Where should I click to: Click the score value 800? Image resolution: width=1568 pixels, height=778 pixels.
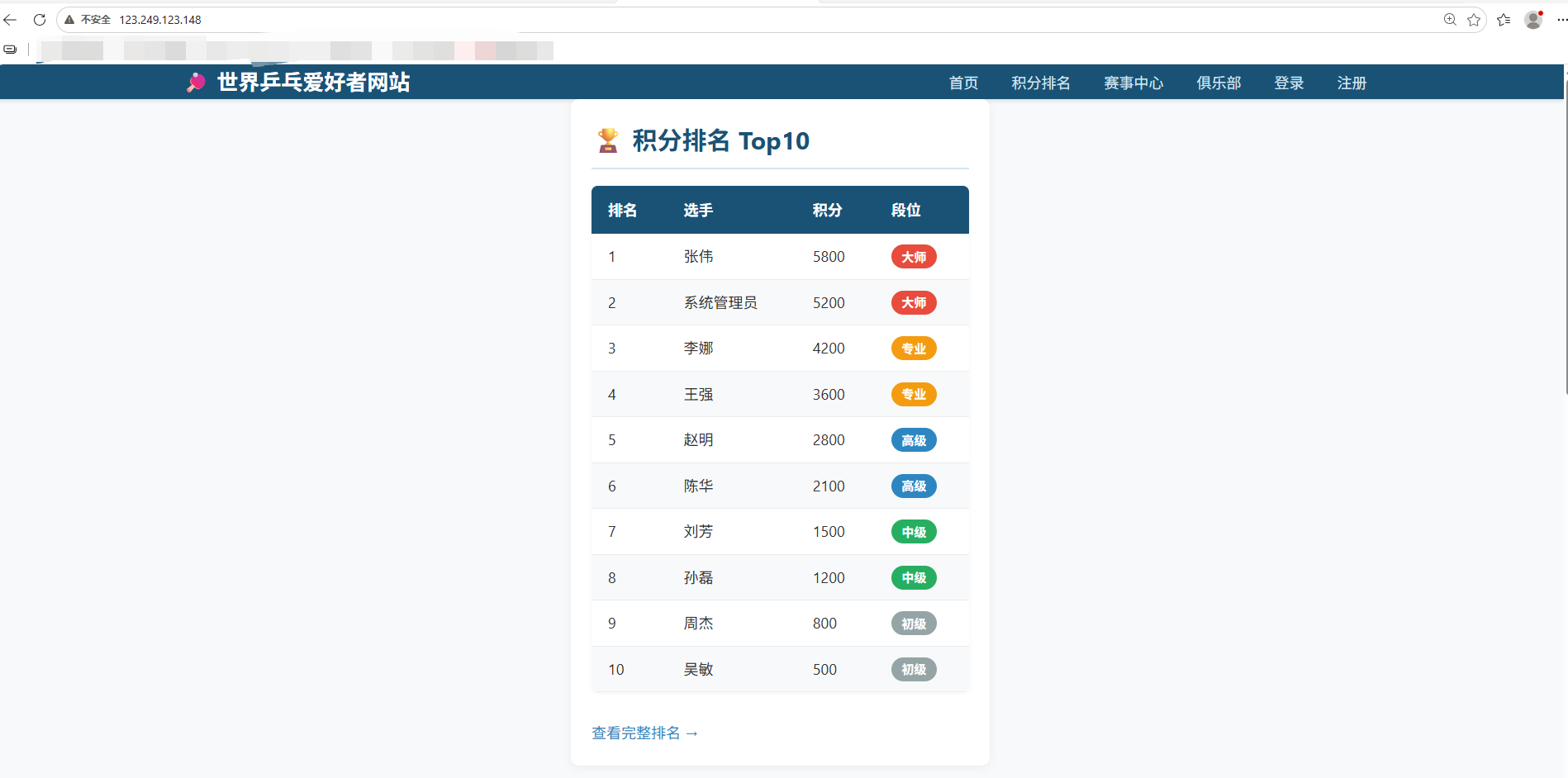click(x=824, y=624)
